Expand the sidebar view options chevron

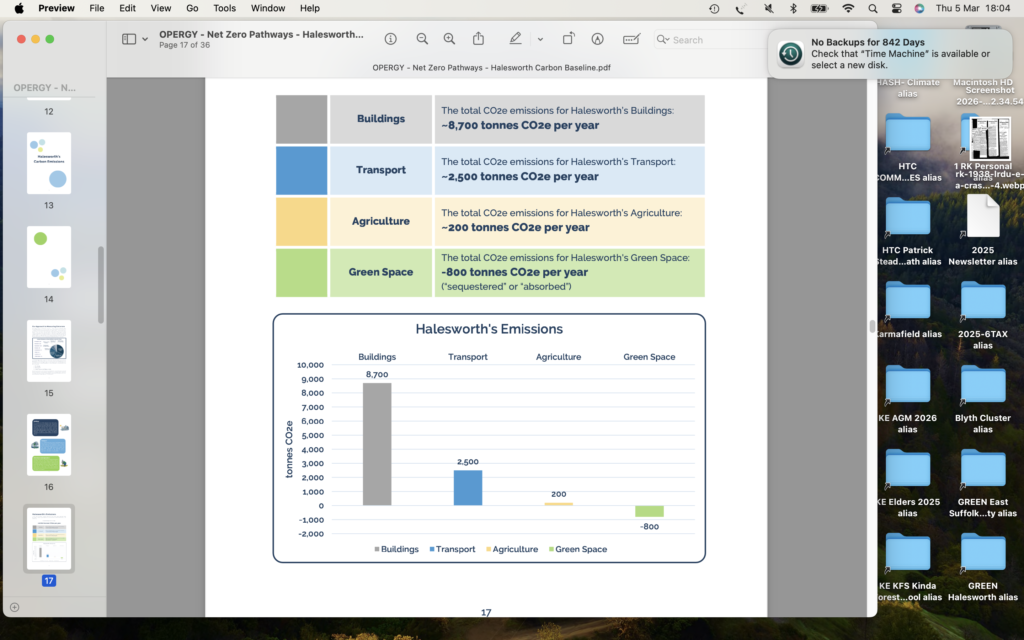coord(146,39)
